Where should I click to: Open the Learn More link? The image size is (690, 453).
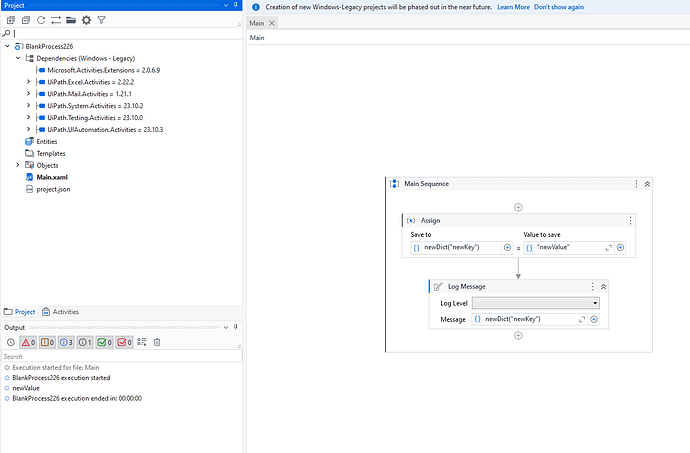pos(514,7)
